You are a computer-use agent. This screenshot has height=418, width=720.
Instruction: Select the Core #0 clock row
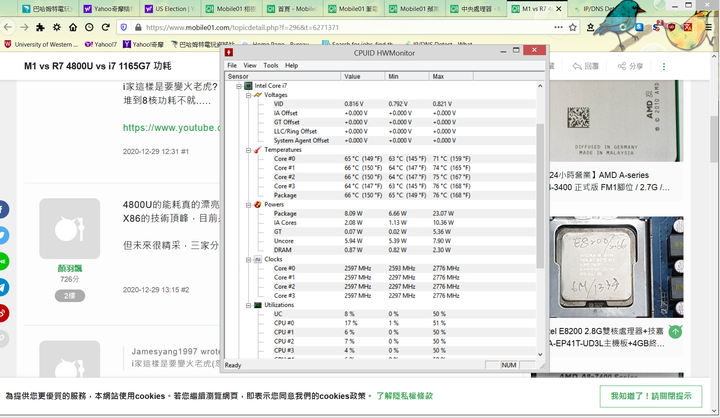point(381,268)
